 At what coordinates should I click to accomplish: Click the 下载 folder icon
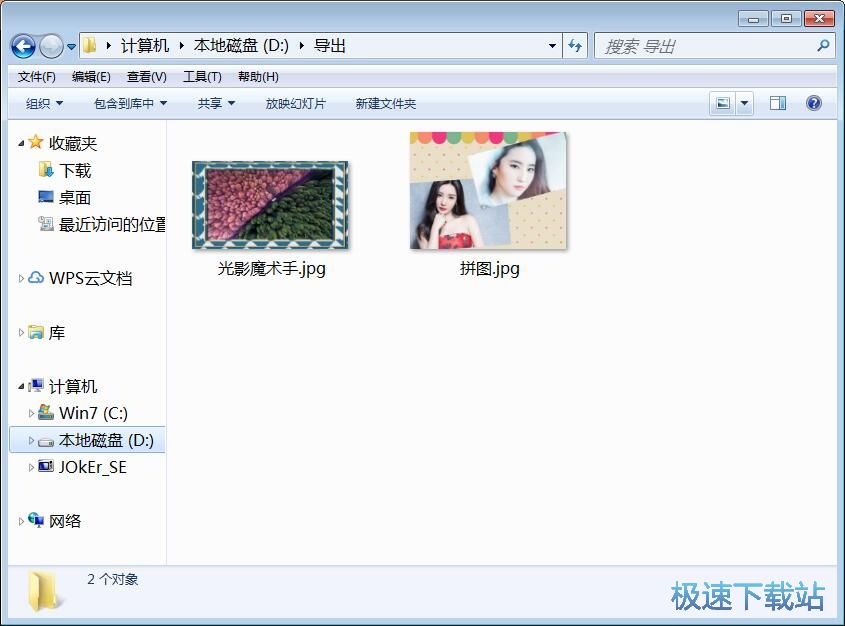pos(46,170)
